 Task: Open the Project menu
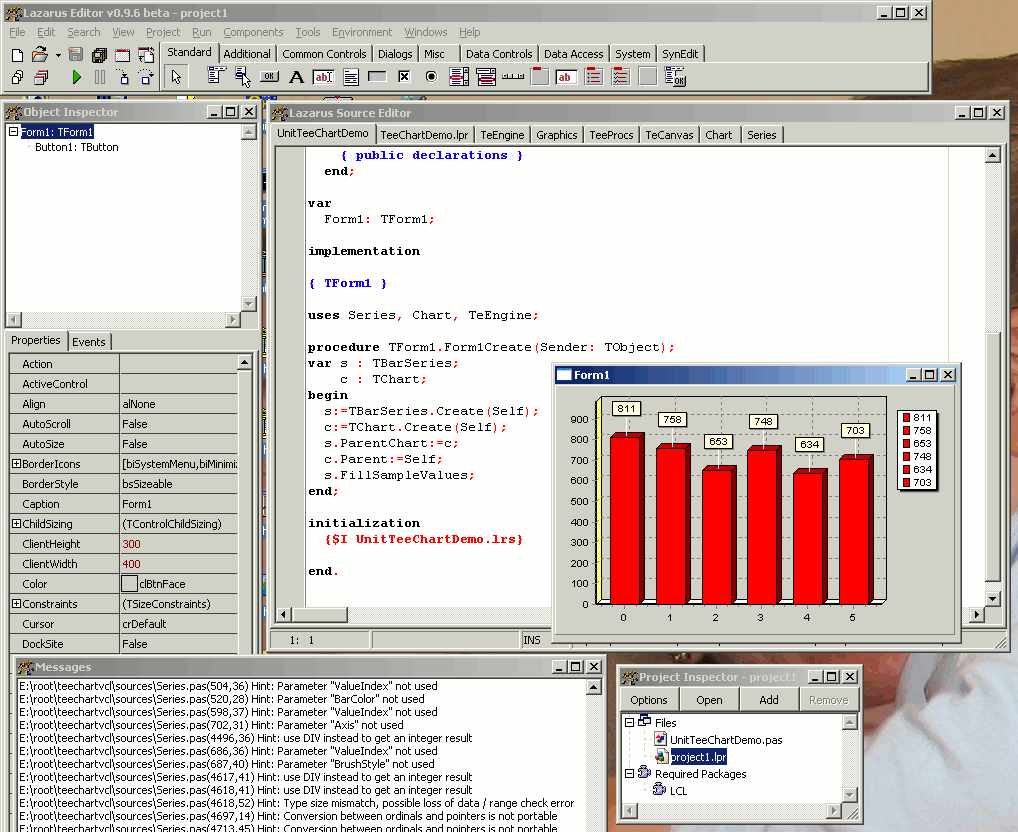(163, 32)
